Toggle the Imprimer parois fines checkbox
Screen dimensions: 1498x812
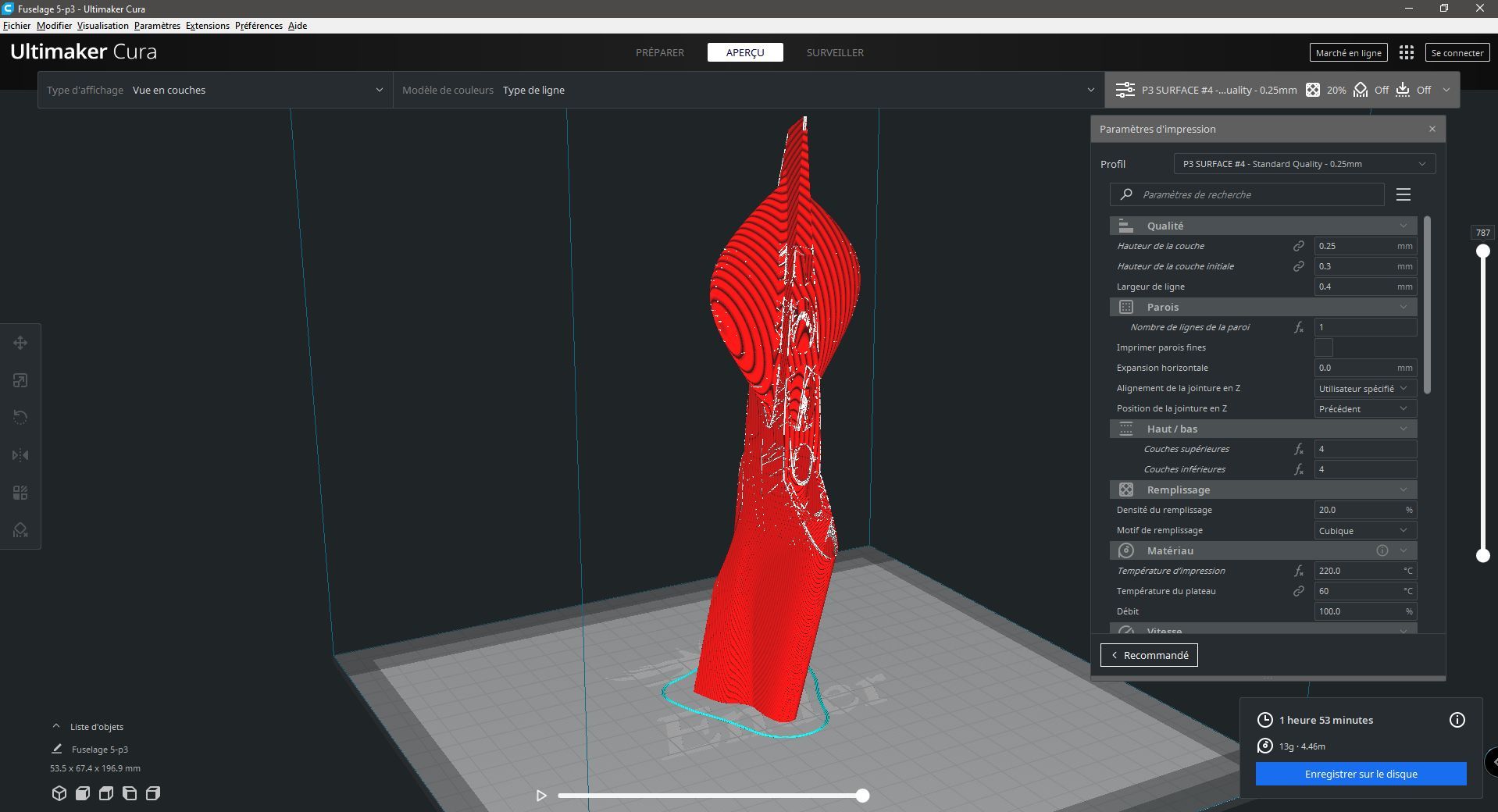[1324, 347]
